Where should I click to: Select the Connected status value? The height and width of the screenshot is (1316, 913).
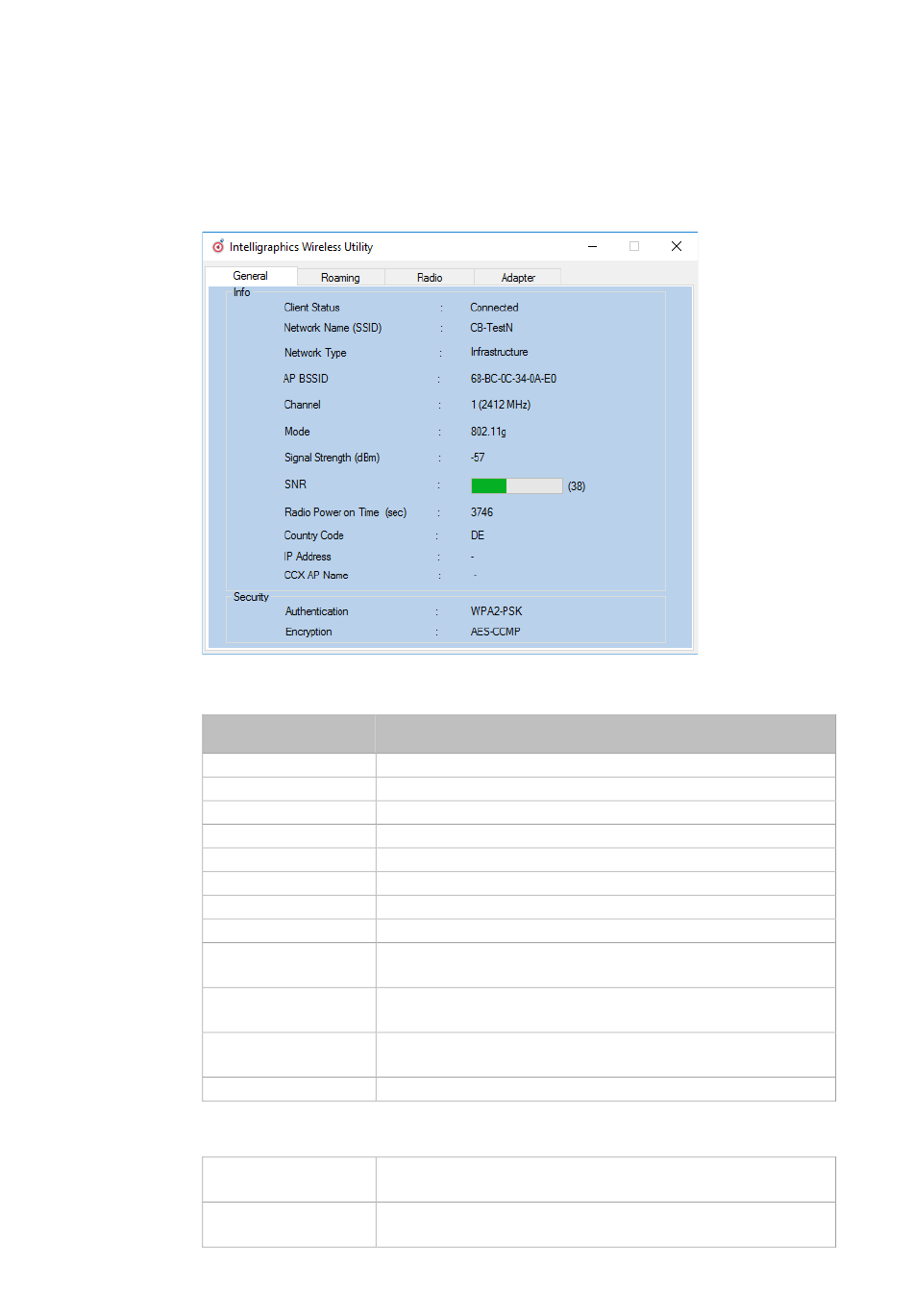(494, 308)
